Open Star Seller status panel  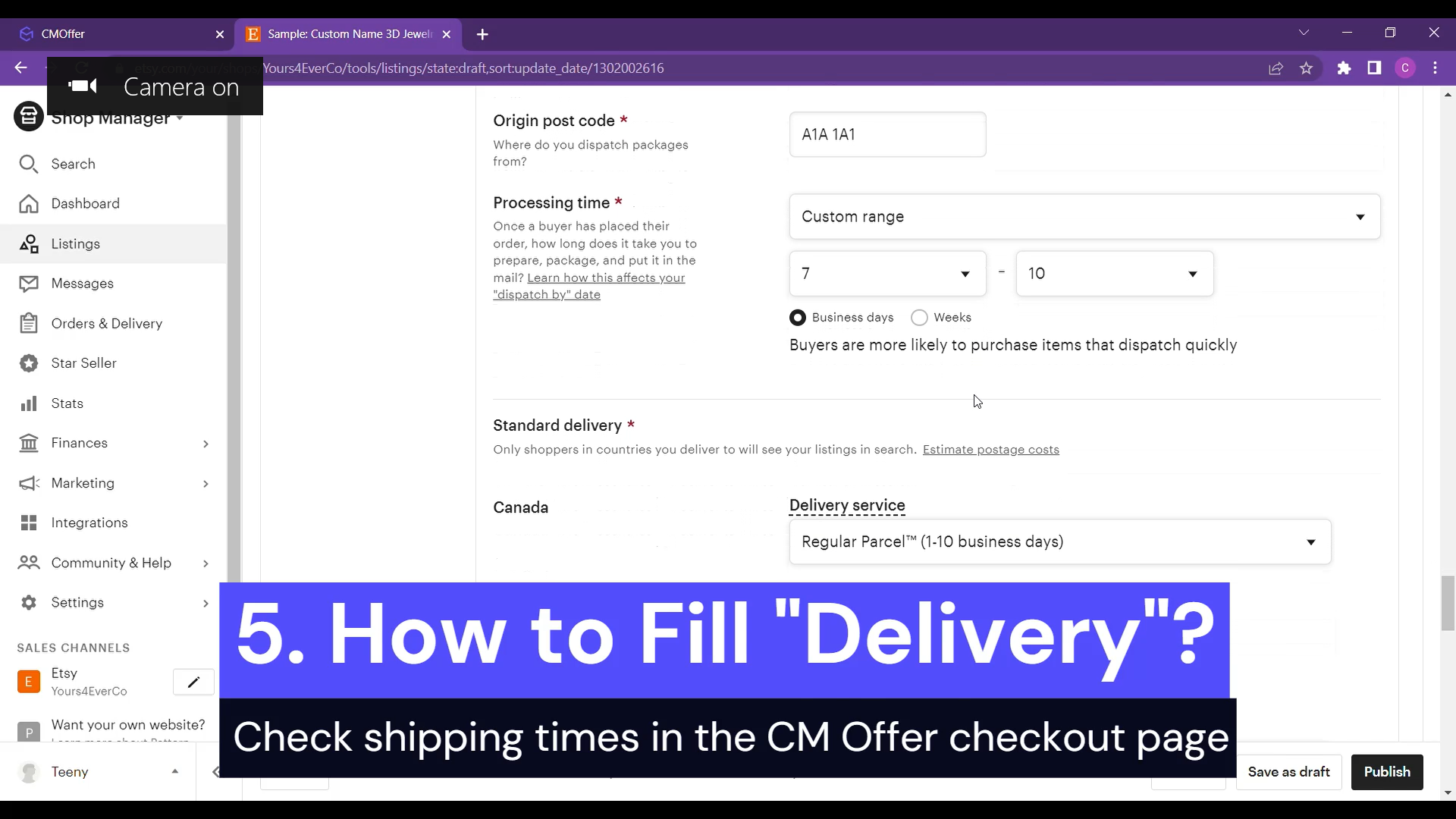[84, 363]
